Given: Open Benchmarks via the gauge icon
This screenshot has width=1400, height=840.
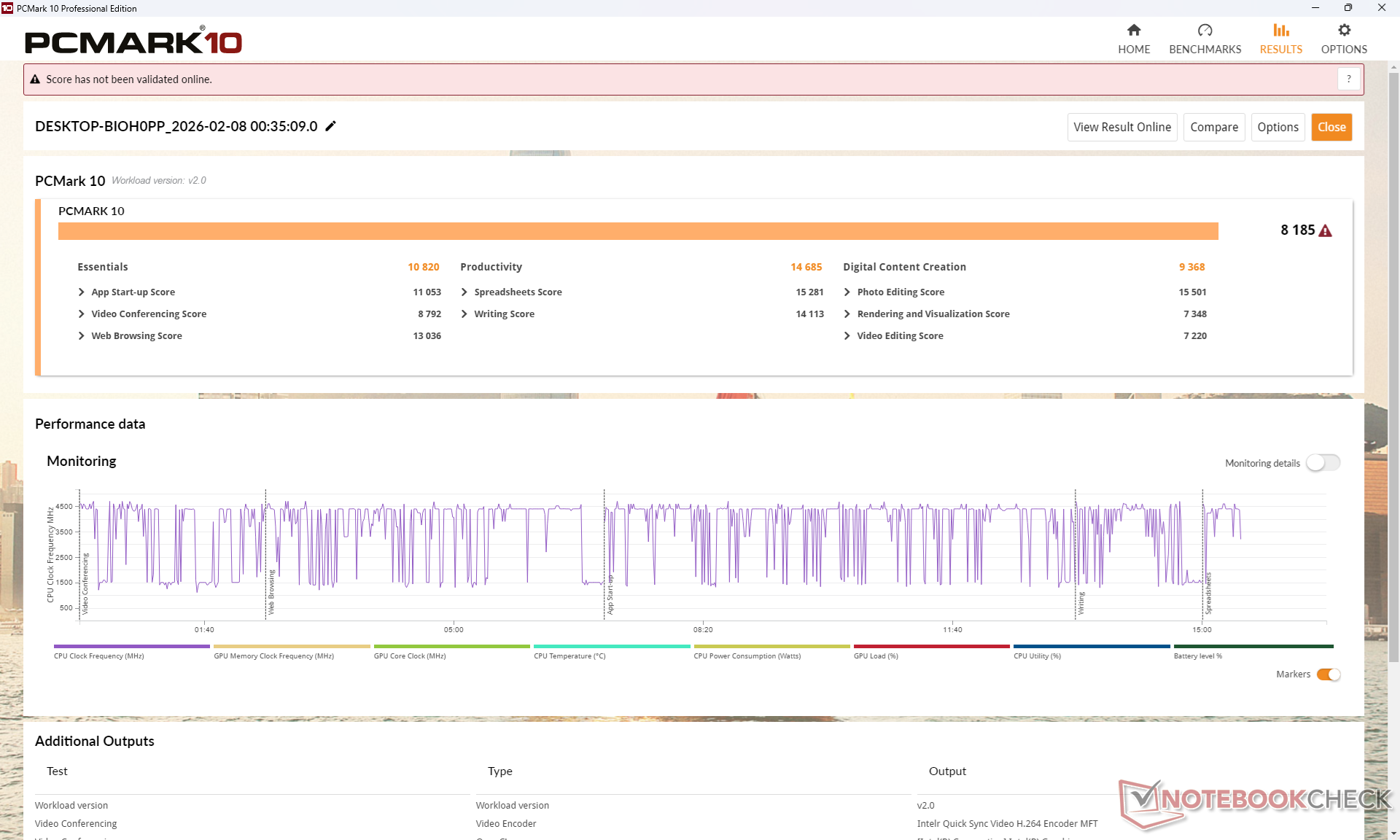Looking at the screenshot, I should point(1205,30).
